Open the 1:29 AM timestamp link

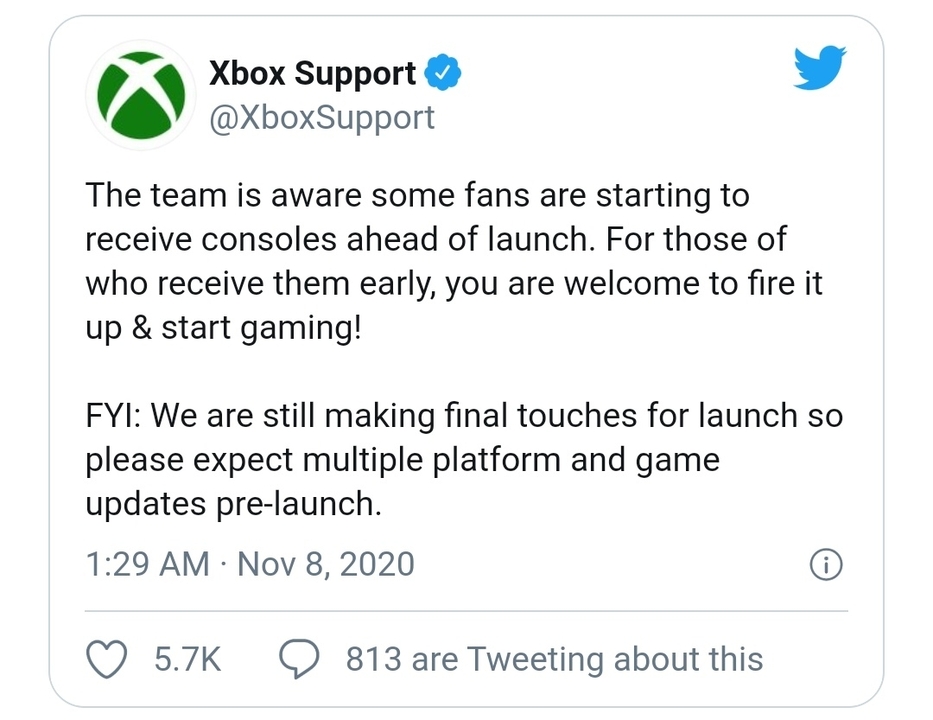pyautogui.click(x=148, y=564)
